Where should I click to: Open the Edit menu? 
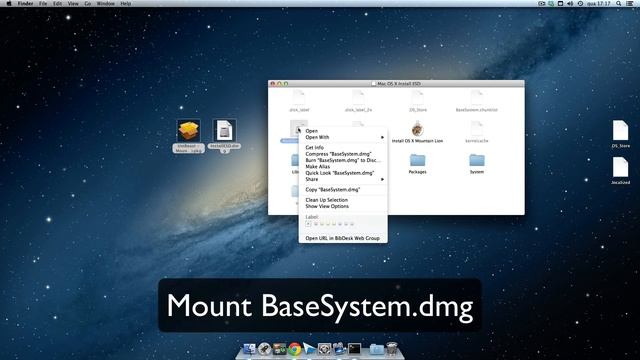58,3
